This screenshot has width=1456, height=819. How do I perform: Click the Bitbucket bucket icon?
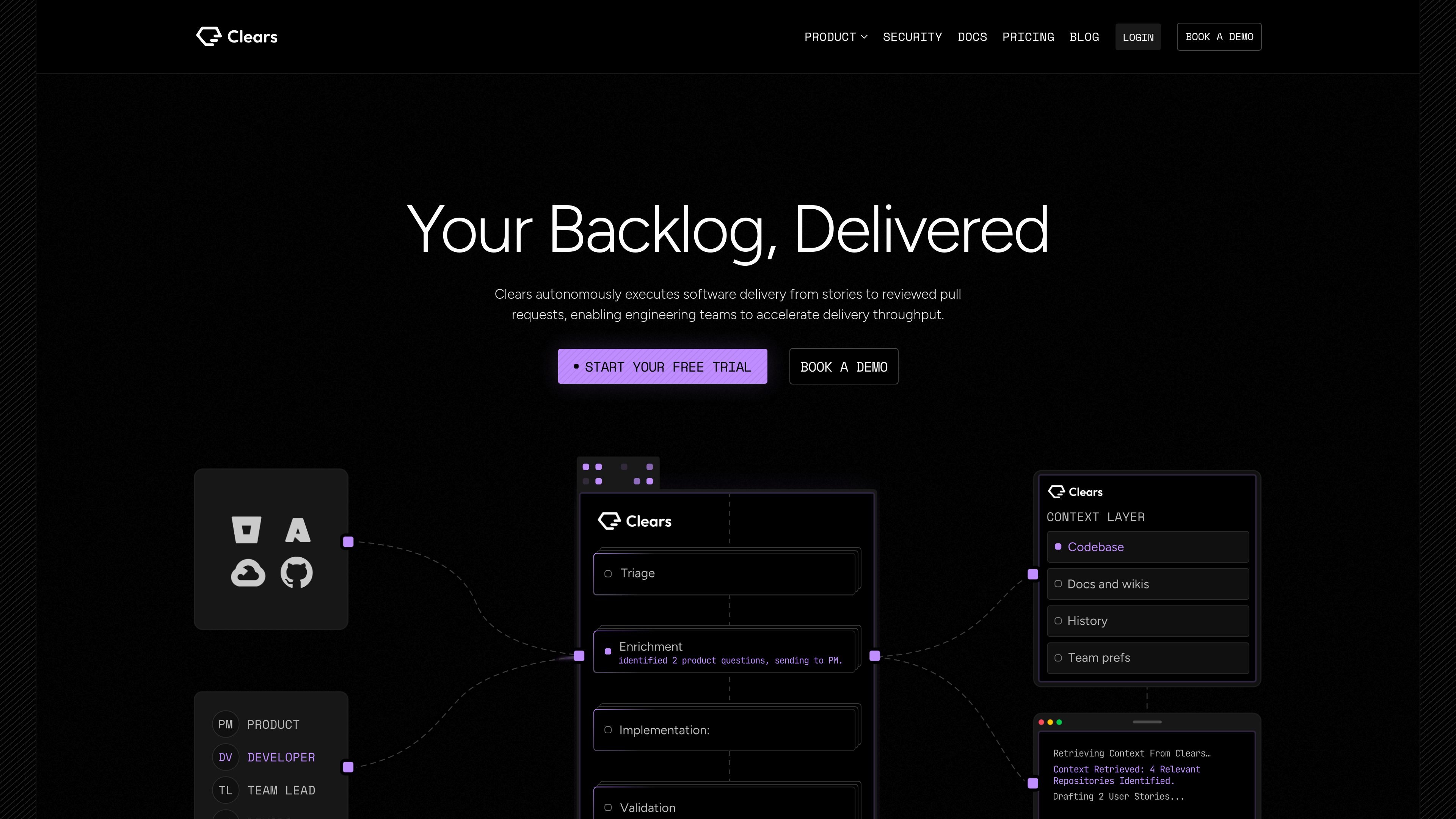(246, 530)
